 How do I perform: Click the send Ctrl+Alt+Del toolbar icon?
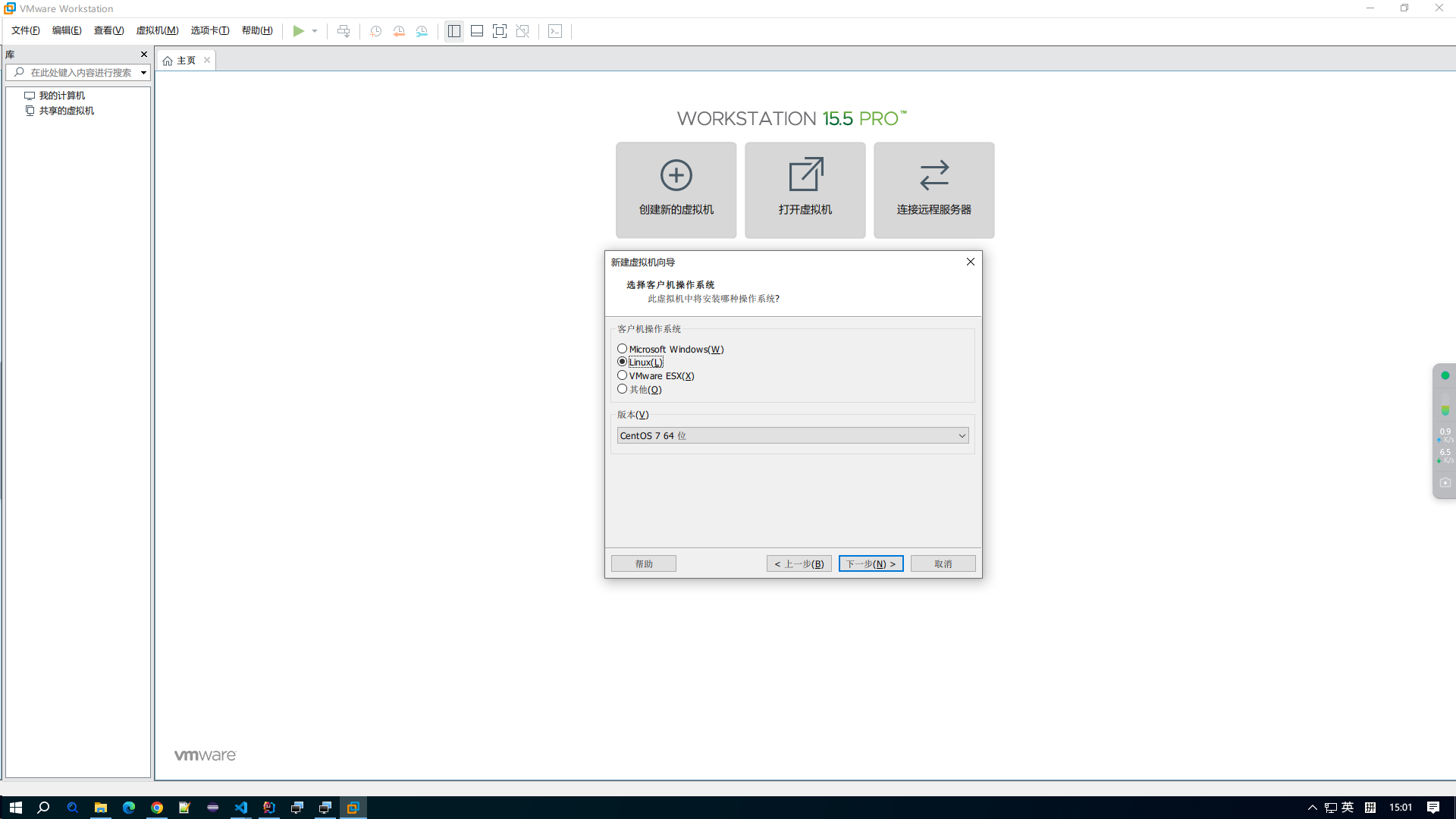pos(344,31)
